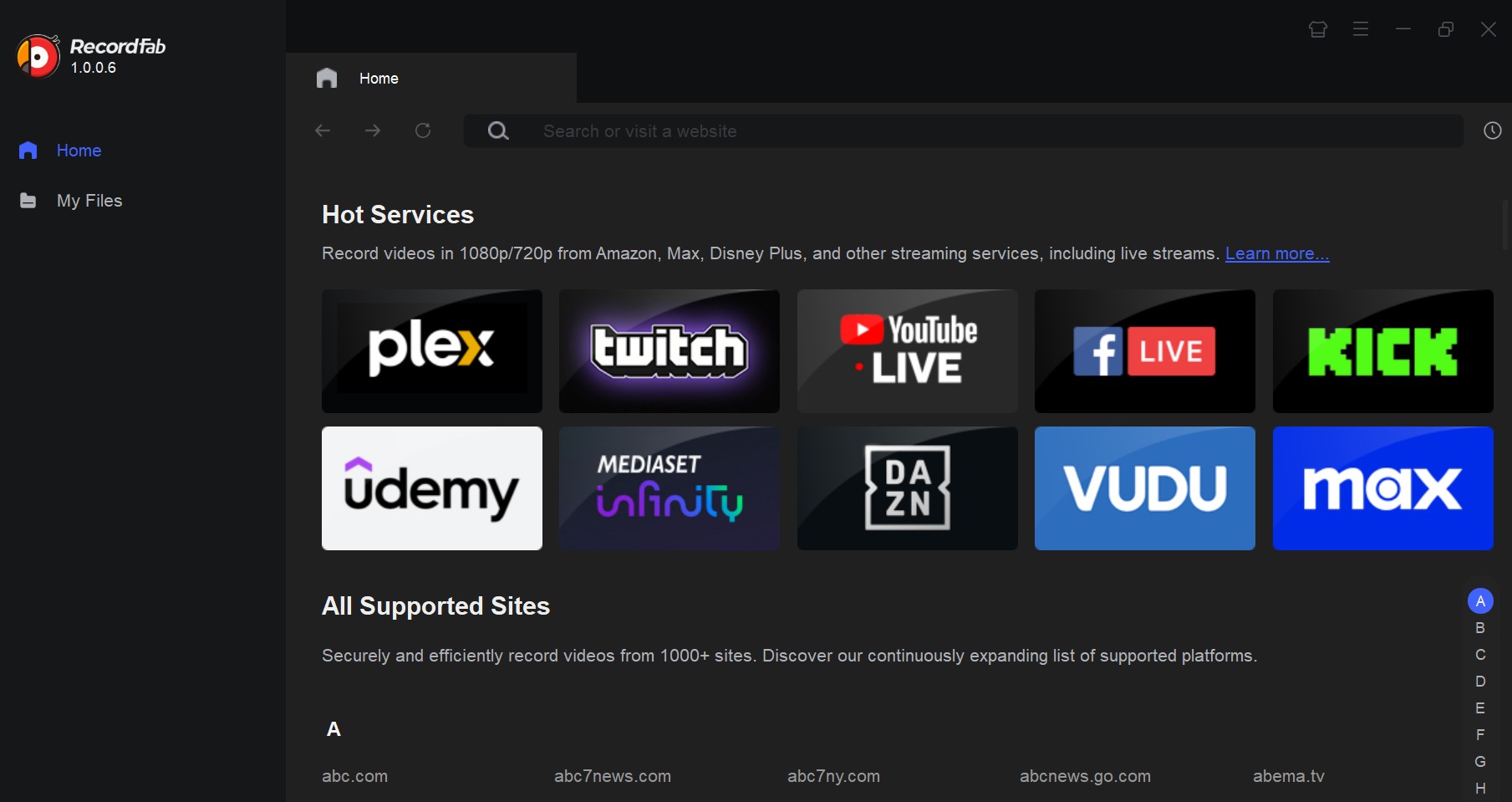This screenshot has height=802, width=1512.
Task: Focus the Search or visit a website field
Action: pyautogui.click(x=964, y=131)
